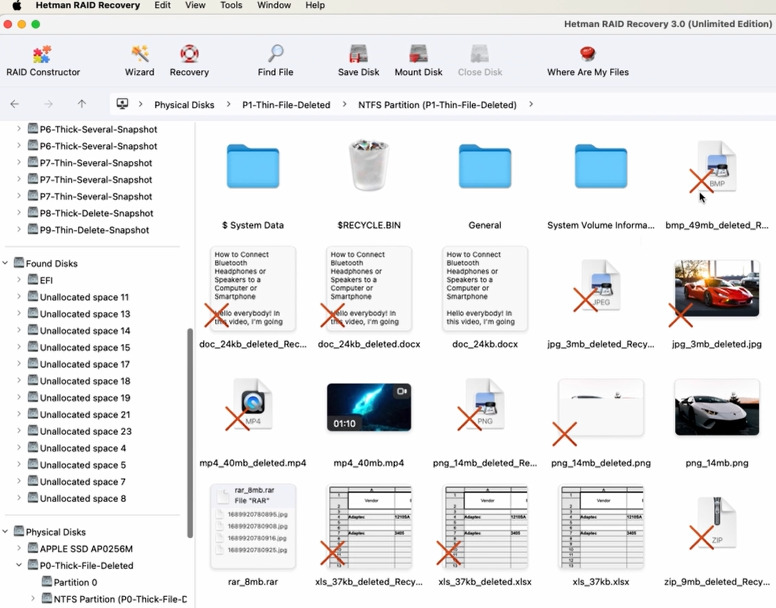
Task: Open the Find File search tool
Action: (x=275, y=60)
